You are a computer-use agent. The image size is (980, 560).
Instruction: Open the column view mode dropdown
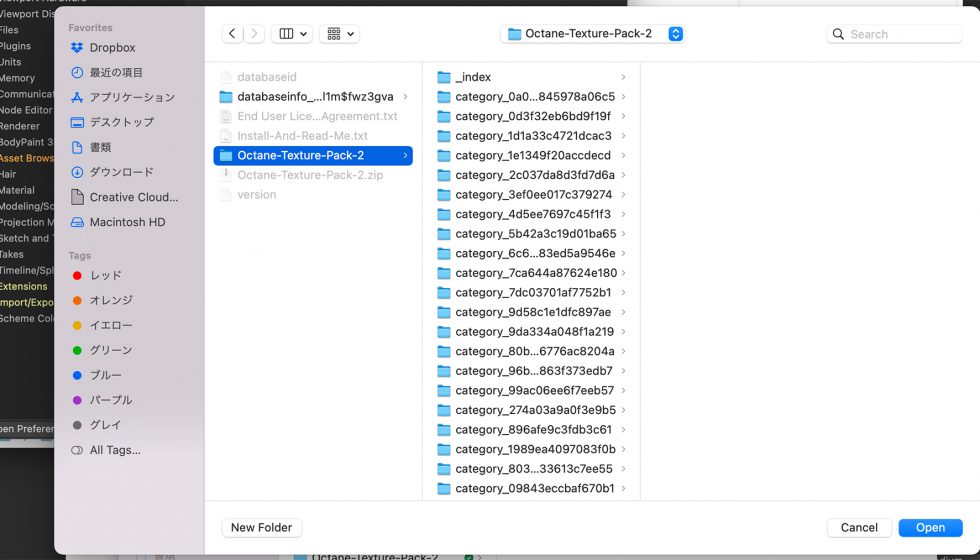pyautogui.click(x=291, y=34)
